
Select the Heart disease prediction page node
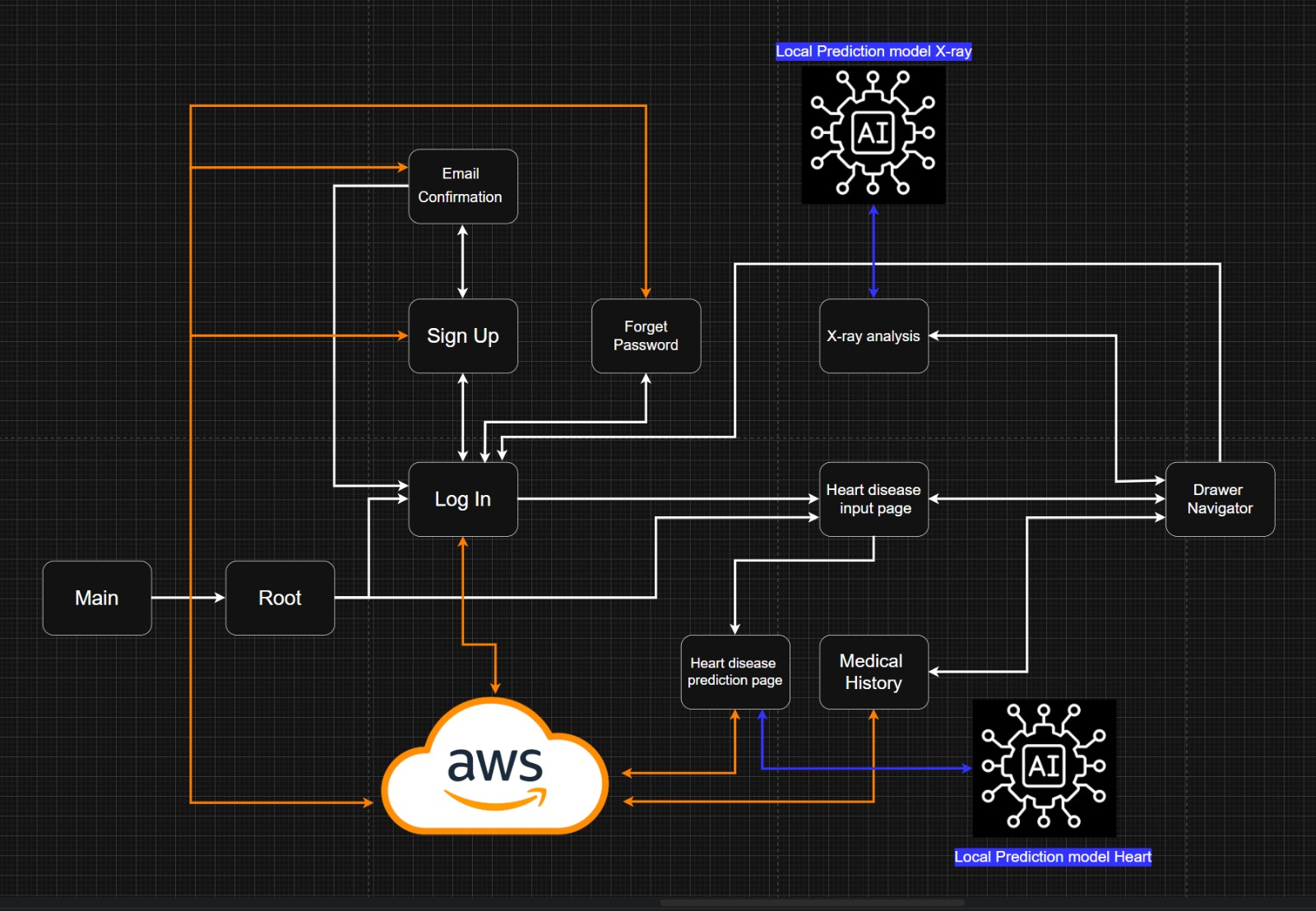pyautogui.click(x=735, y=672)
